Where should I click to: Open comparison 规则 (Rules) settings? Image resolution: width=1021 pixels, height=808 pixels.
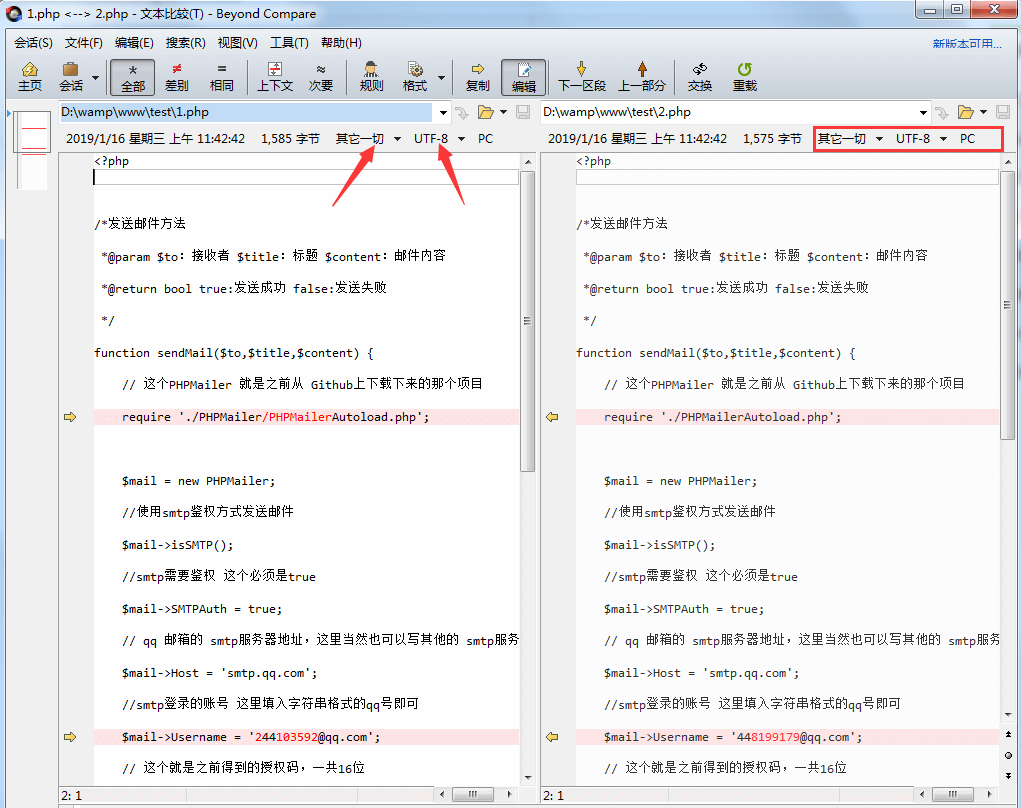(x=369, y=77)
